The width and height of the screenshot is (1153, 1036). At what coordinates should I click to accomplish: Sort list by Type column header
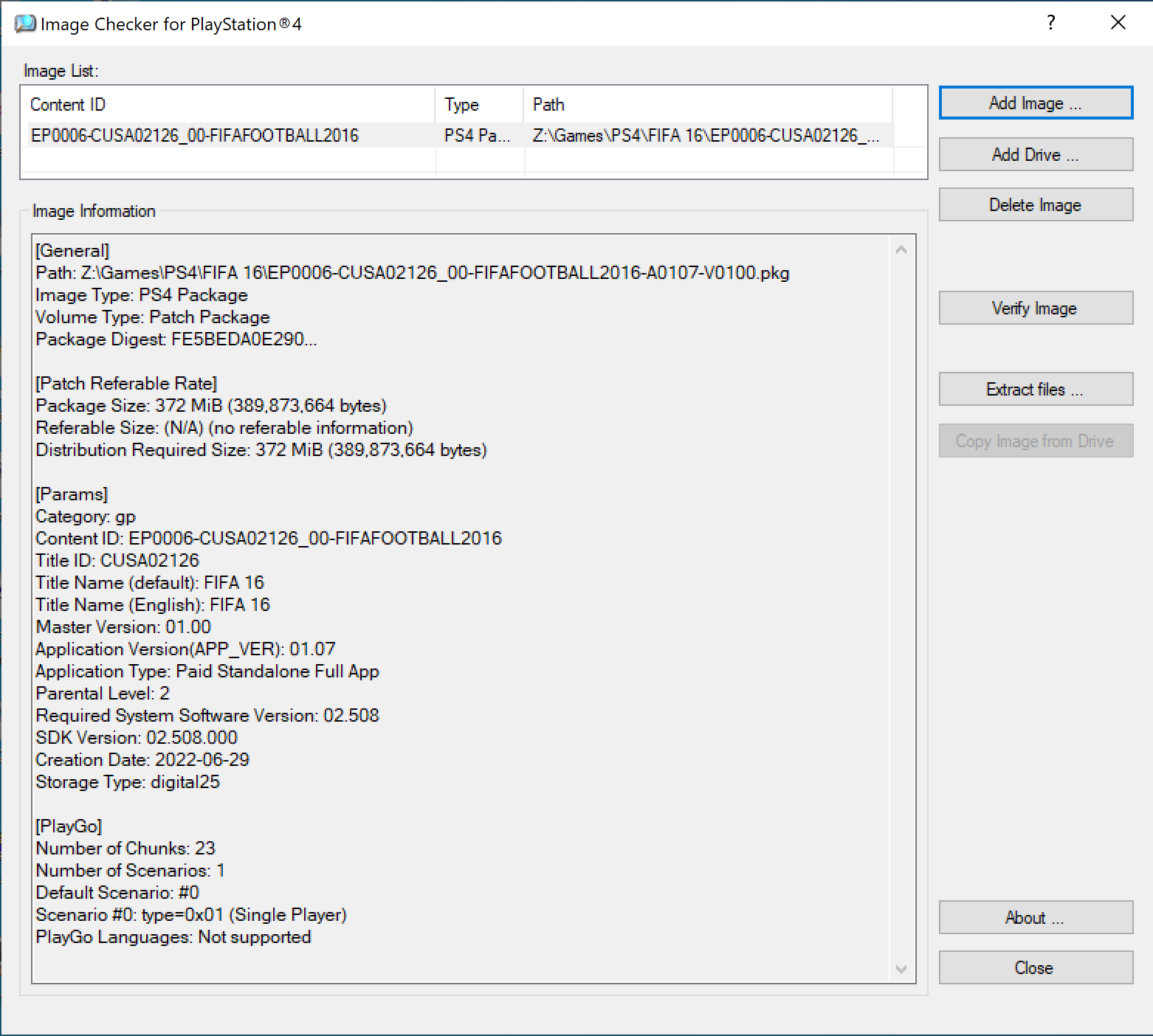click(x=480, y=105)
